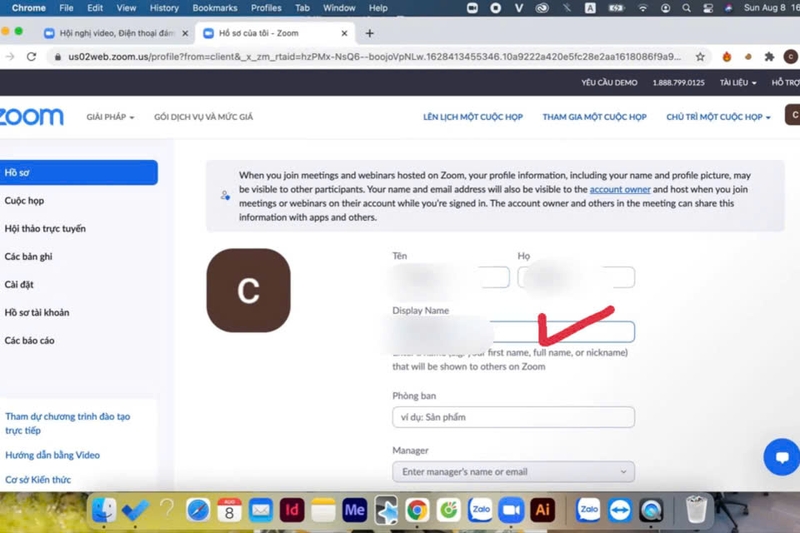The height and width of the screenshot is (533, 800).
Task: Open Các báo cáo sidebar item
Action: tap(29, 341)
